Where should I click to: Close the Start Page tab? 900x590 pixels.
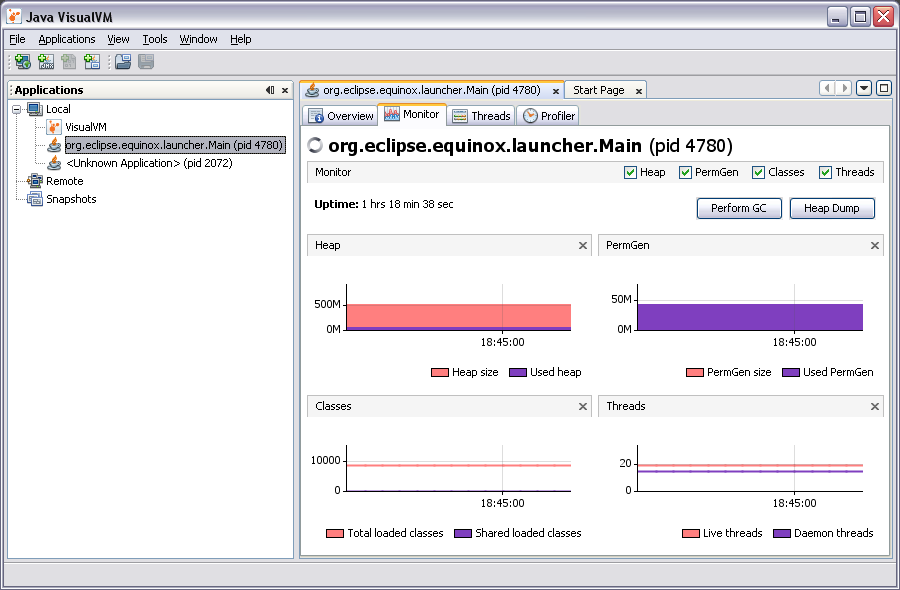coord(638,91)
